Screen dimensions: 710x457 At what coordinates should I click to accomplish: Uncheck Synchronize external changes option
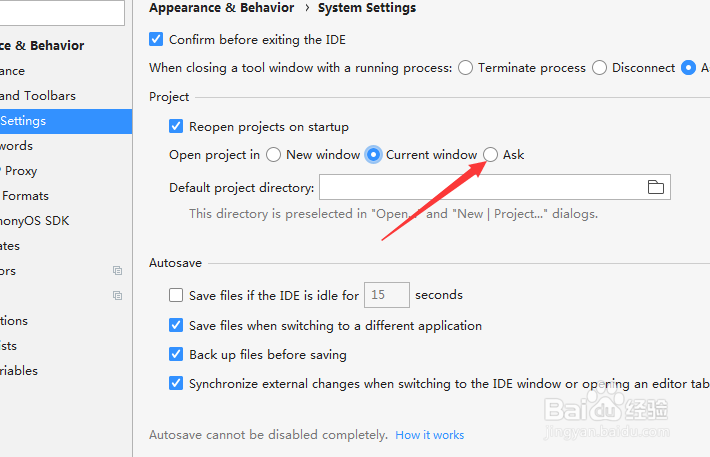[x=177, y=383]
